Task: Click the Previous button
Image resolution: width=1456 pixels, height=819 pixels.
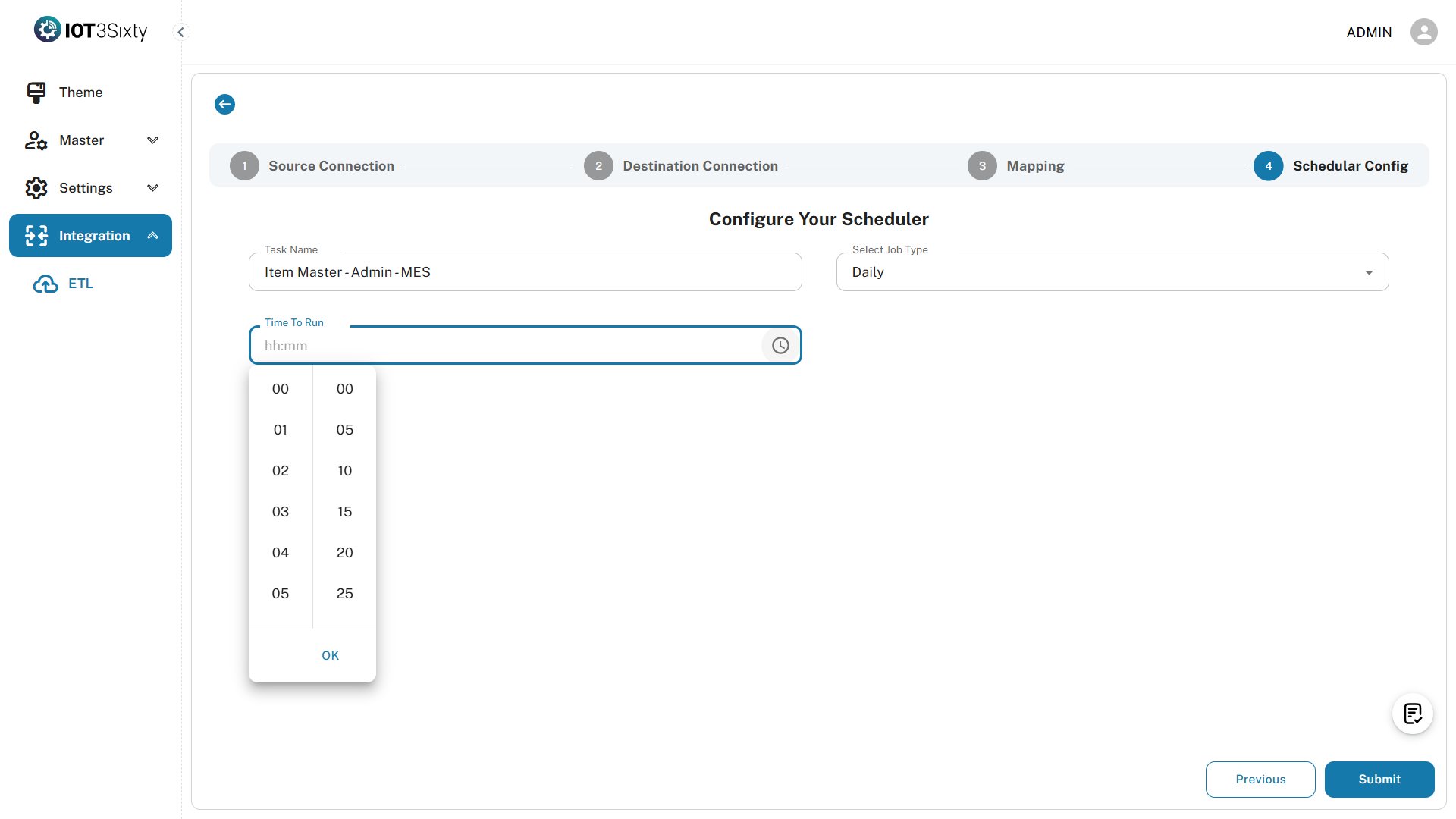Action: tap(1260, 780)
